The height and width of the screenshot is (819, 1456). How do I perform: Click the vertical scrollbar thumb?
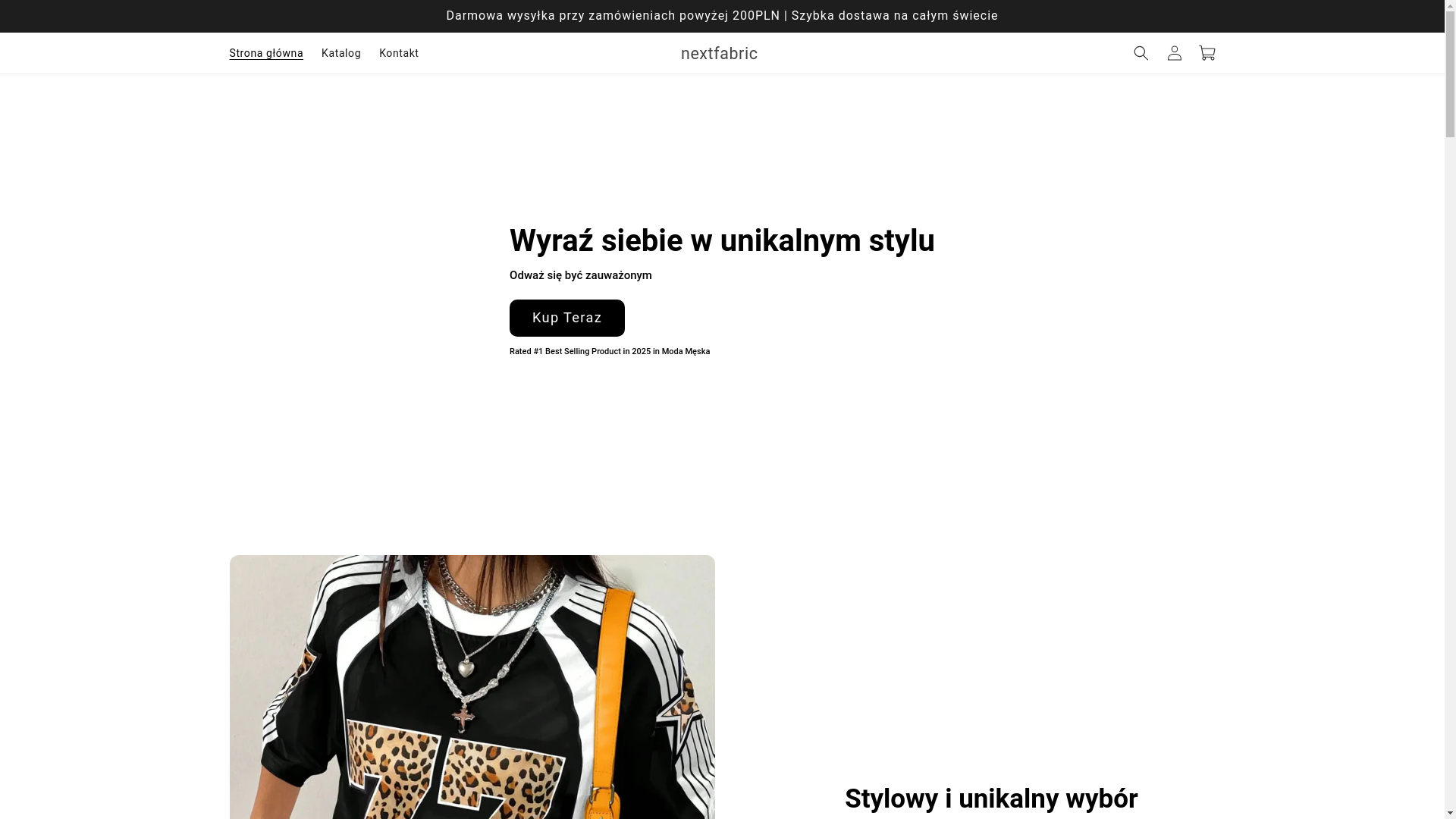pos(1450,76)
